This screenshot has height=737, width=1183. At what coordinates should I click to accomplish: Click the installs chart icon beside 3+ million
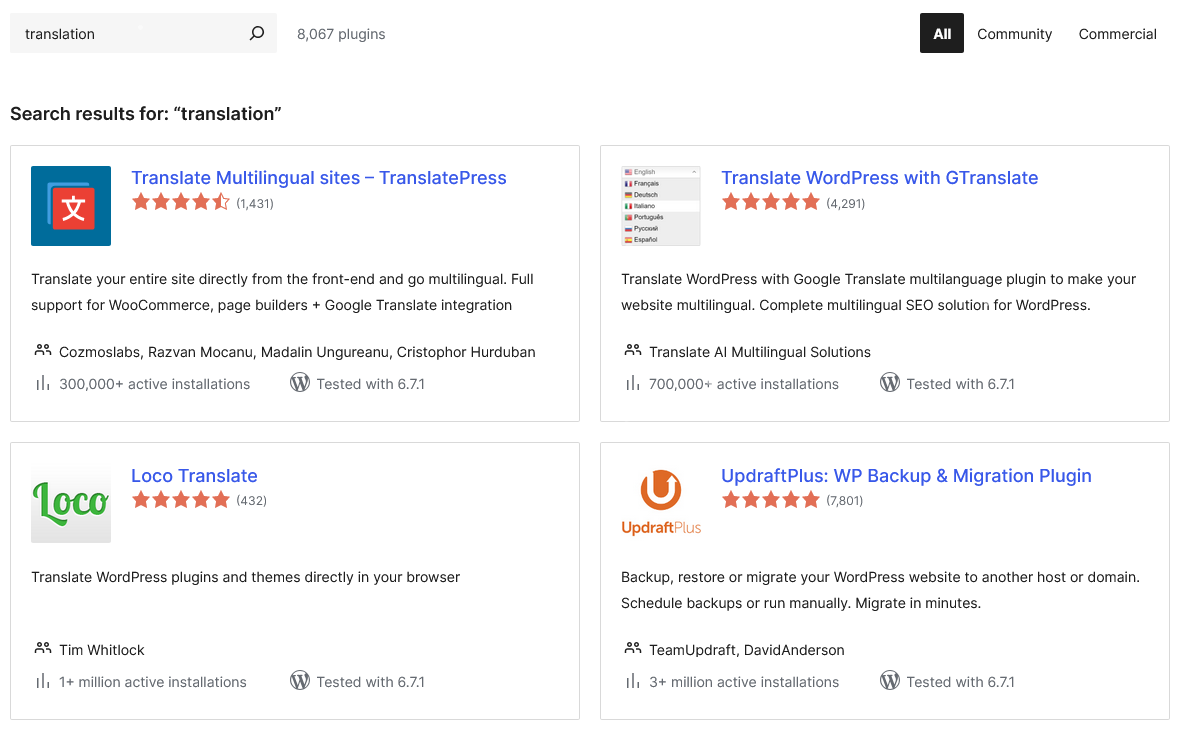pyautogui.click(x=633, y=681)
